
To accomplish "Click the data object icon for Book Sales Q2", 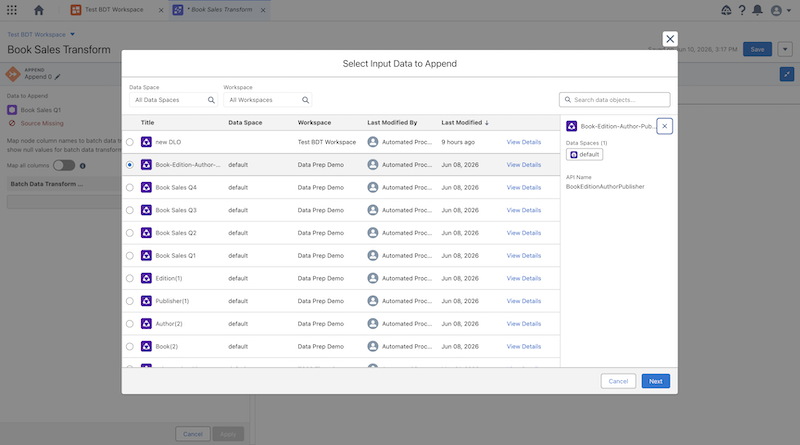I will click(146, 233).
